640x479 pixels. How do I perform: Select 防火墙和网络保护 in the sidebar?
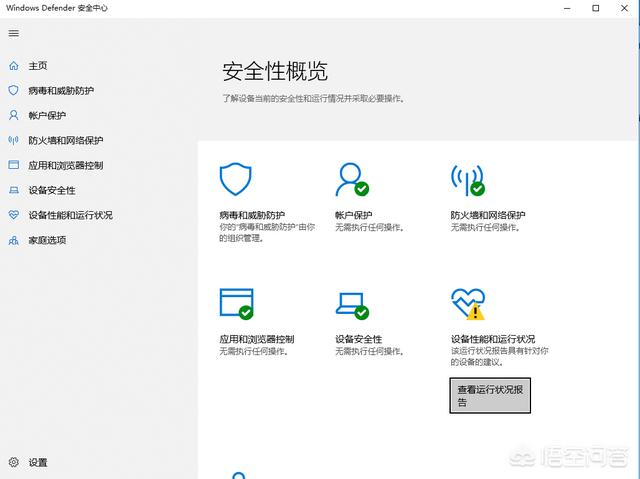pyautogui.click(x=66, y=140)
